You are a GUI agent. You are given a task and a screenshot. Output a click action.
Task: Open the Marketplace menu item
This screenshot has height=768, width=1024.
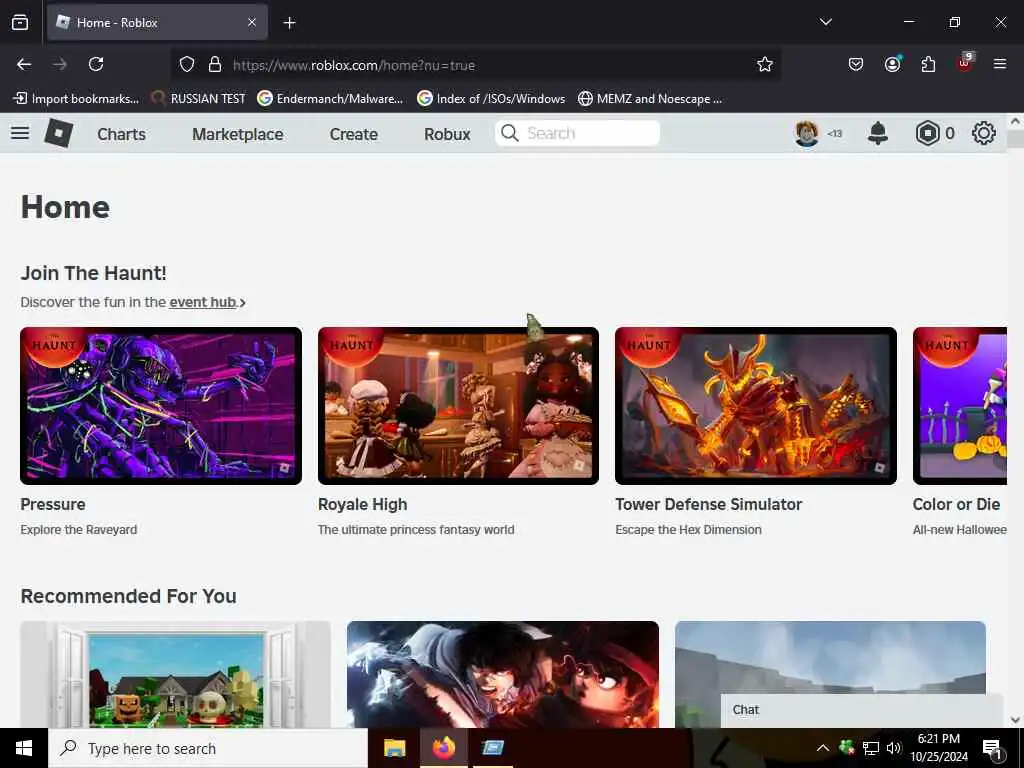click(238, 134)
